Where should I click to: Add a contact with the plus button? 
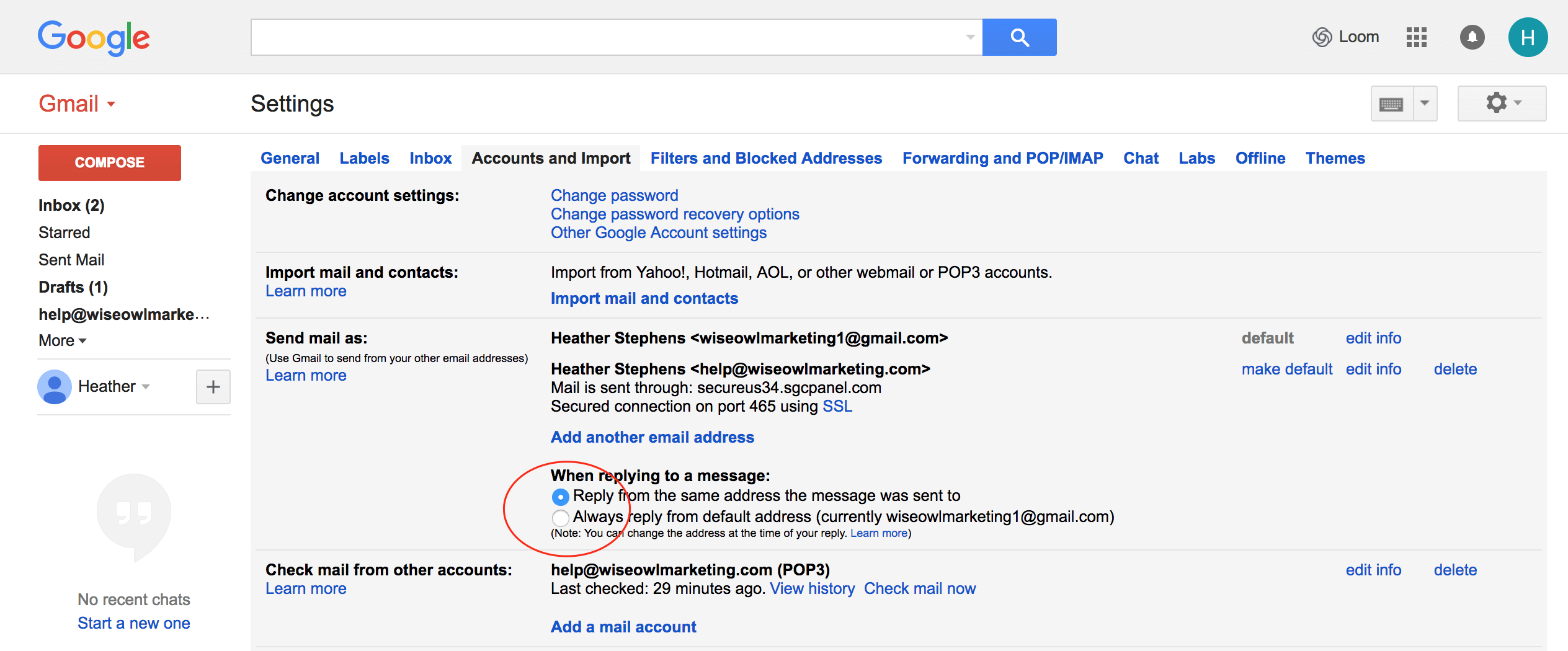click(x=213, y=386)
